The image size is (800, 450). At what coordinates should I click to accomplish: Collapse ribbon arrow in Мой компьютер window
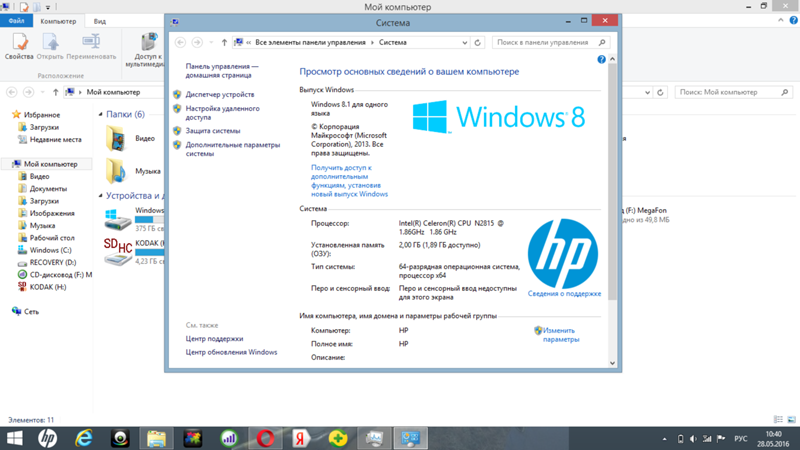(x=781, y=20)
